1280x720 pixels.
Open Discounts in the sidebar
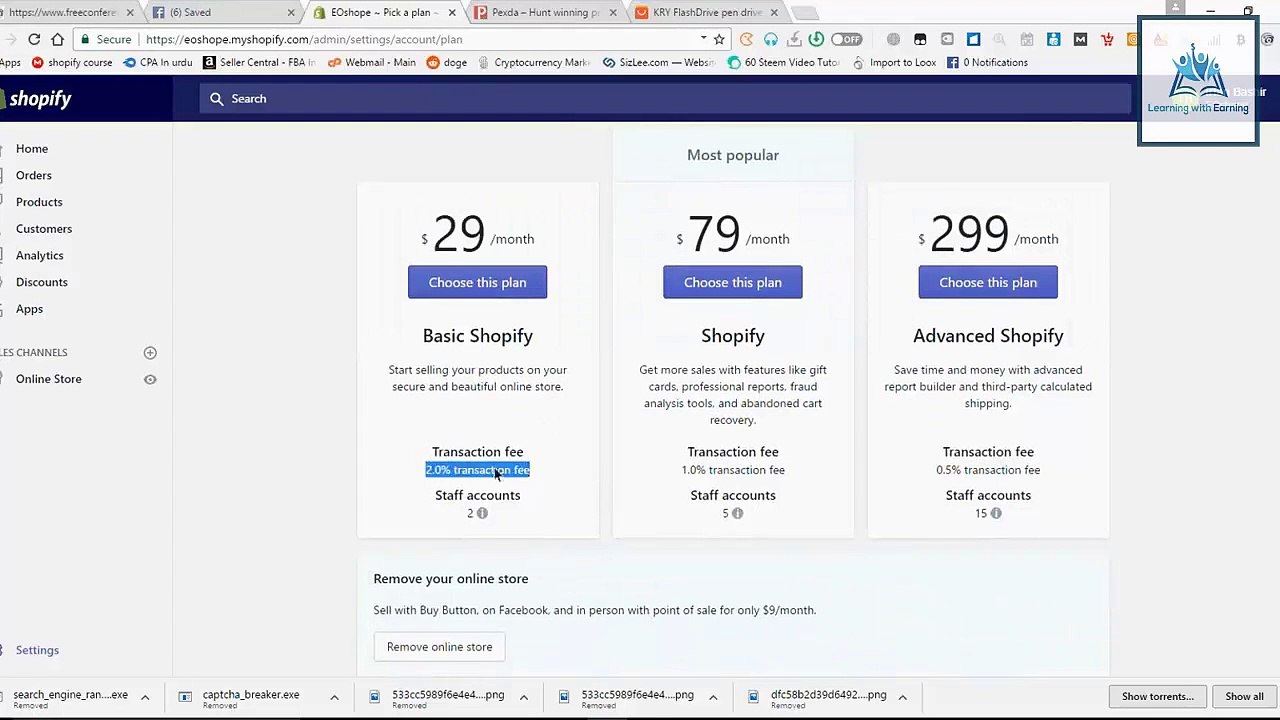pos(42,282)
